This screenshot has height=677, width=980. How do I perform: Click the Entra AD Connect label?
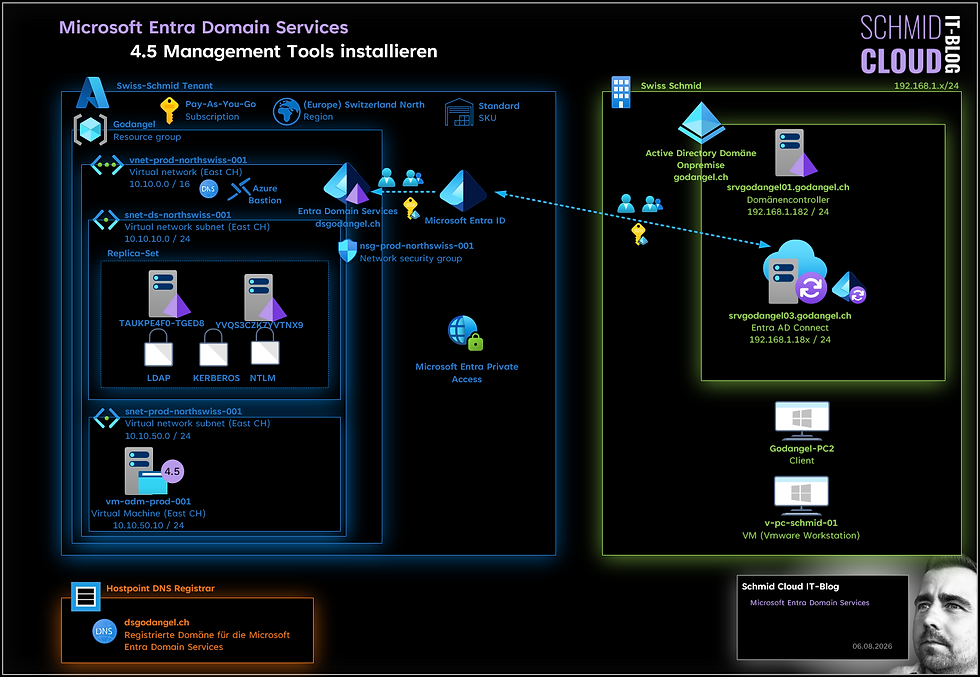(789, 328)
